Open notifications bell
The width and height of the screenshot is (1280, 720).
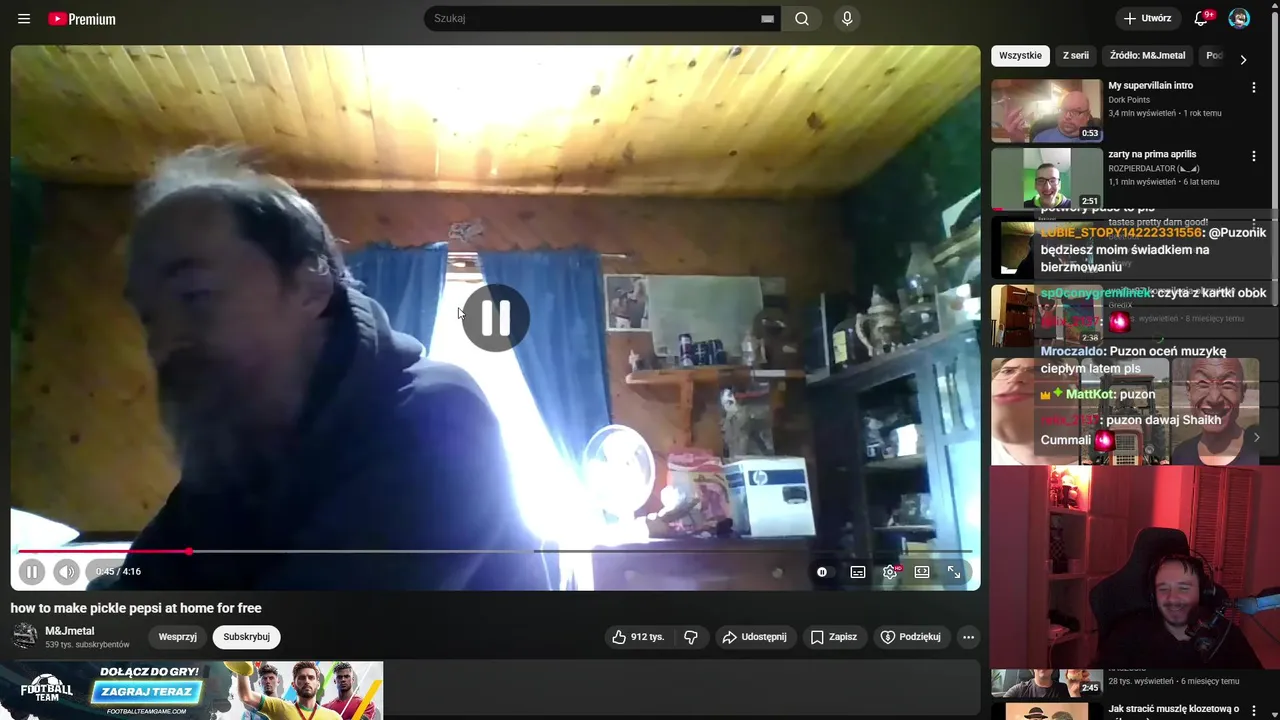1202,19
